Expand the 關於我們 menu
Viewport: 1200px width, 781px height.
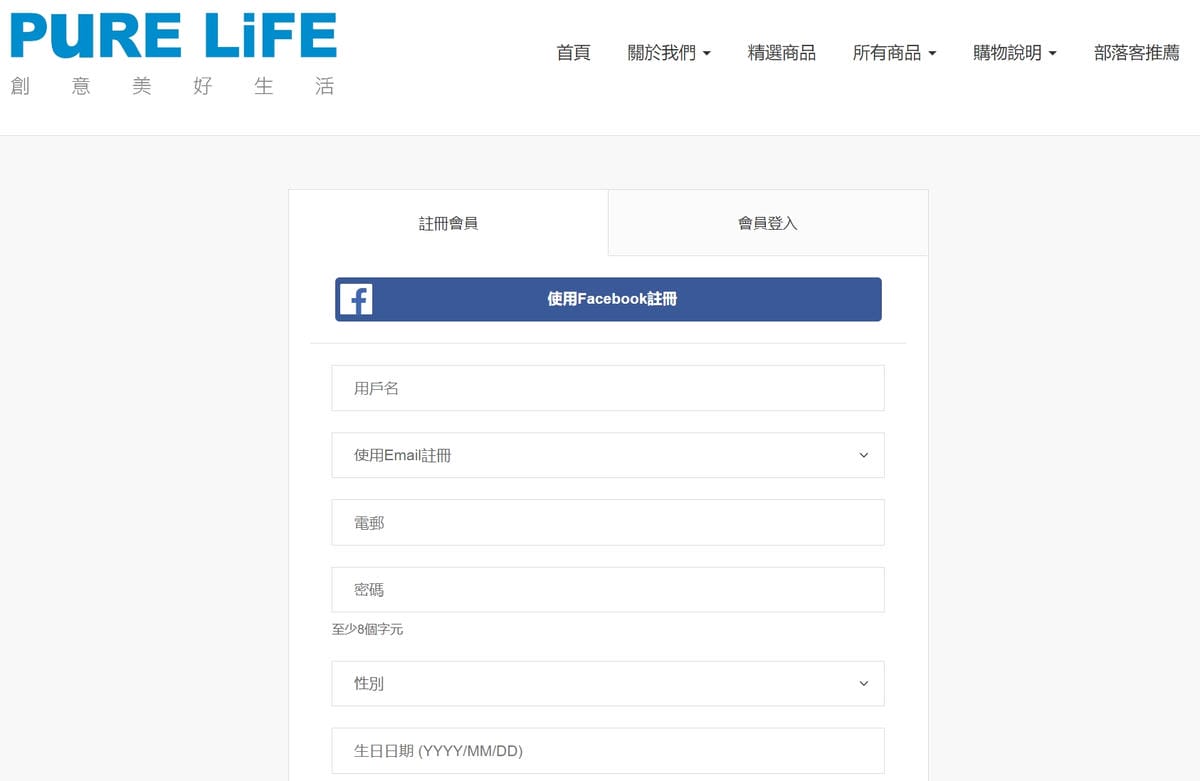pos(669,53)
